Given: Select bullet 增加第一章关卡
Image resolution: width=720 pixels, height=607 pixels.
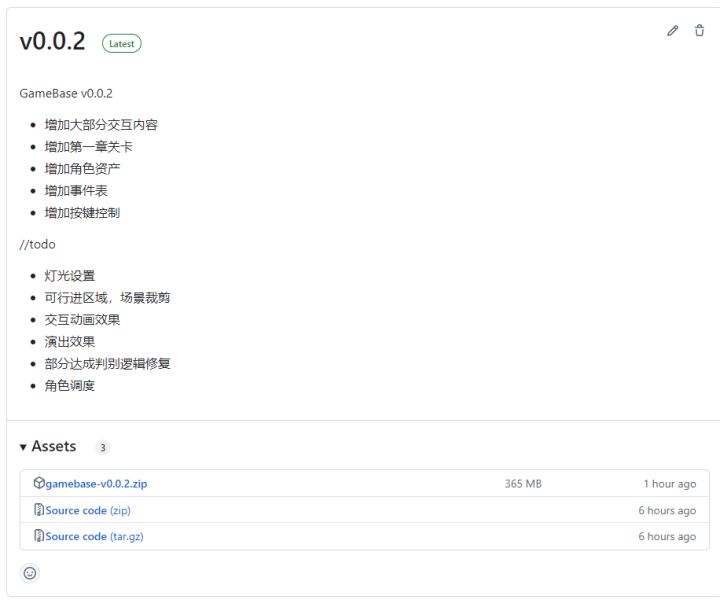Looking at the screenshot, I should tap(89, 147).
